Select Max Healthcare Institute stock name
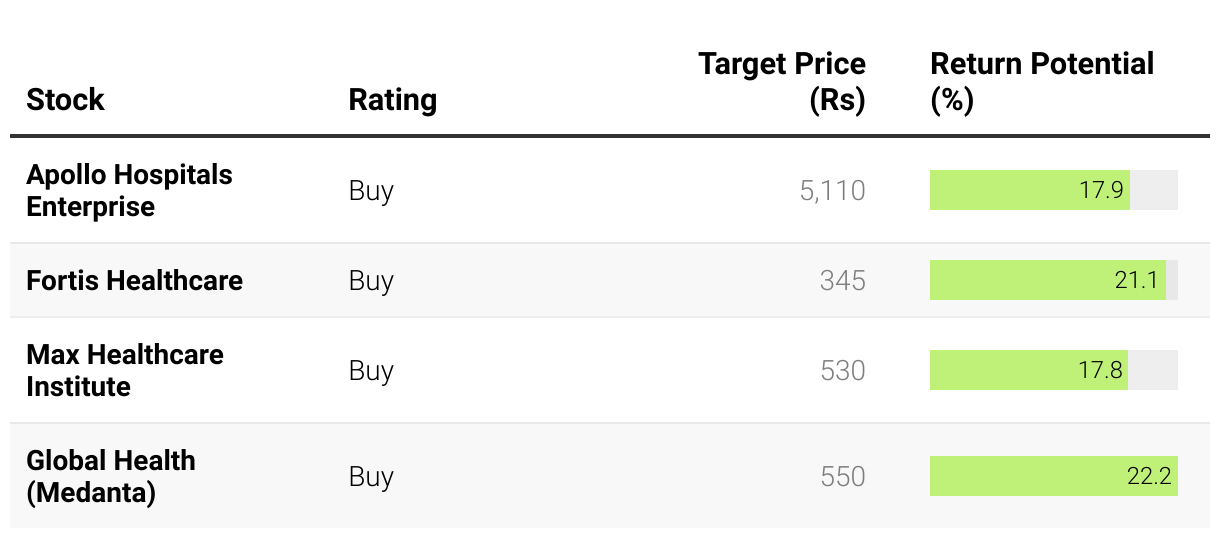The height and width of the screenshot is (538, 1220). tap(125, 370)
